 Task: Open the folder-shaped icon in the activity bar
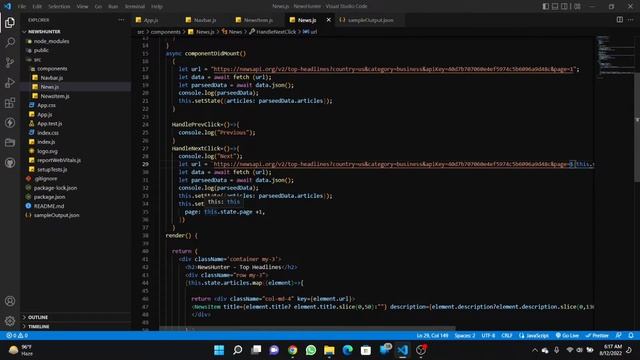coord(10,142)
